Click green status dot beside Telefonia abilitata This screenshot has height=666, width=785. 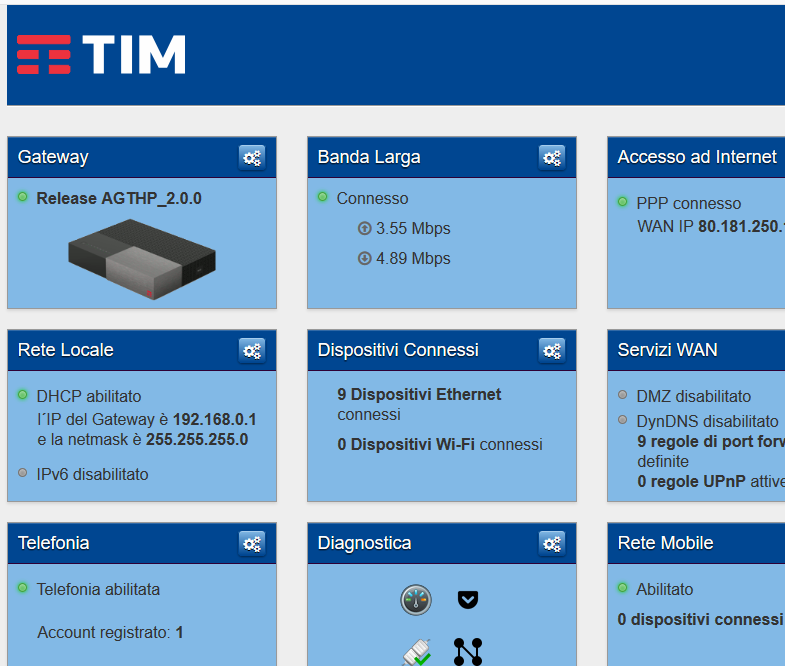(23, 587)
